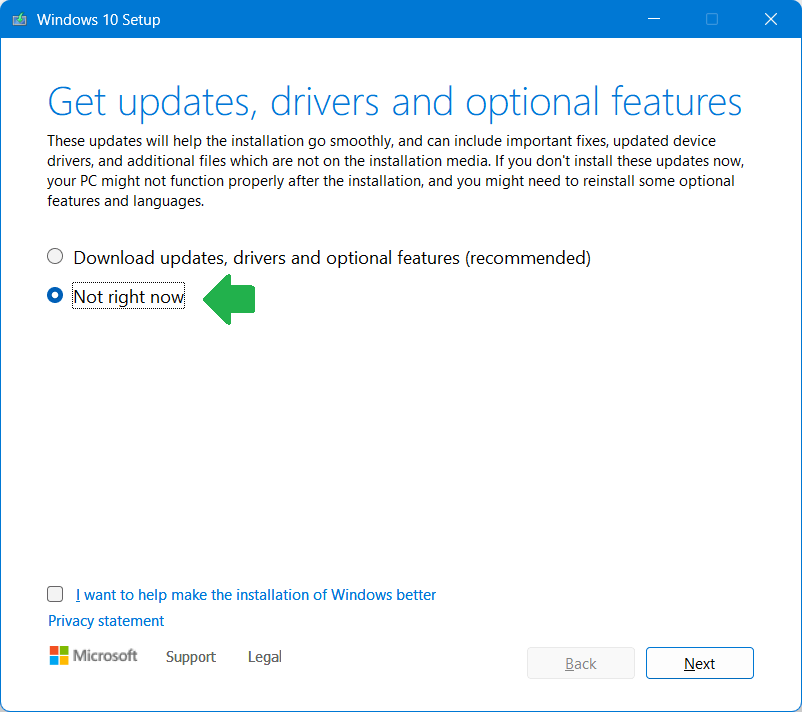Open the help make installation better link

pyautogui.click(x=256, y=595)
